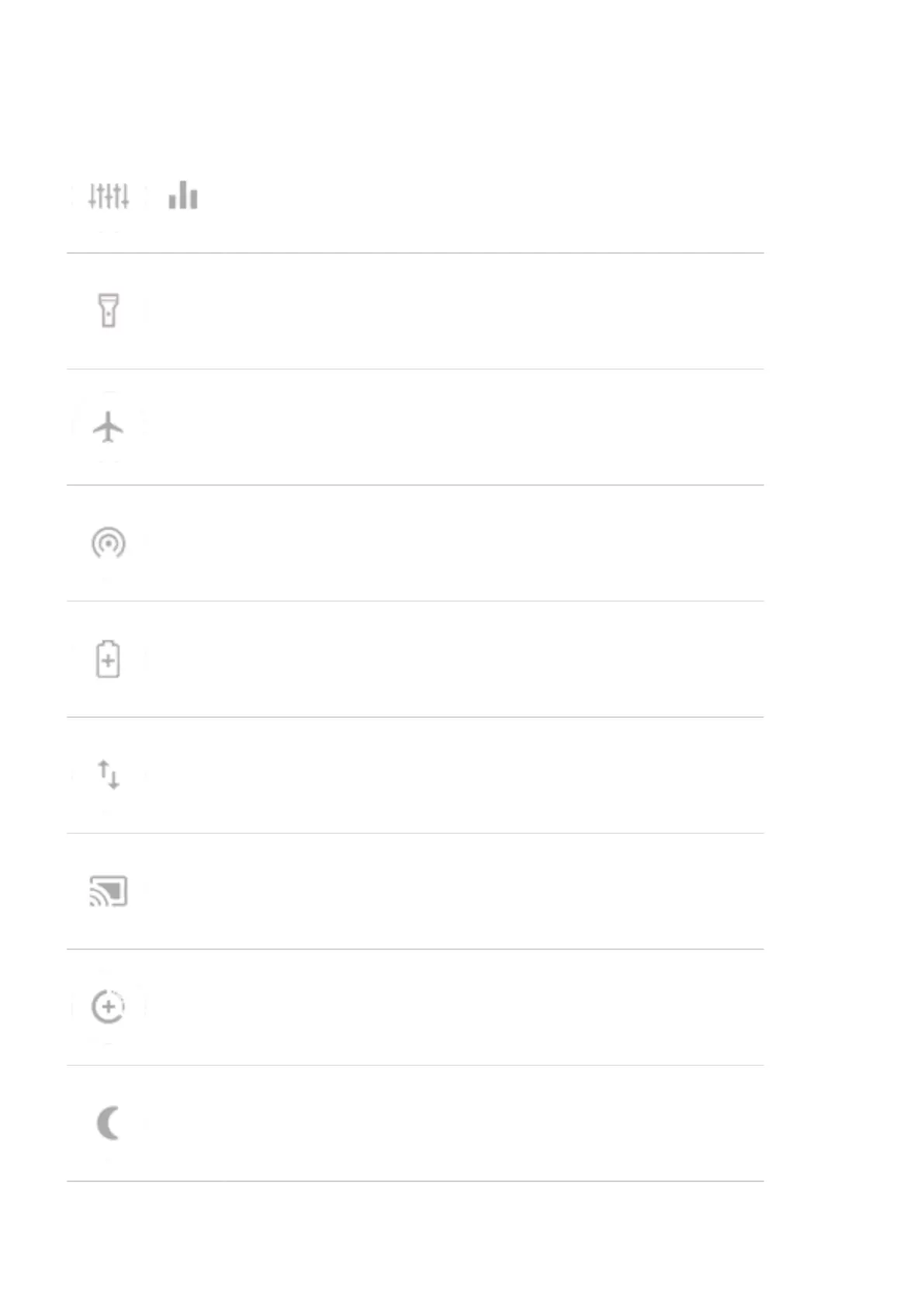924x1307 pixels.
Task: Select the list row with data arrows
Action: 415,775
